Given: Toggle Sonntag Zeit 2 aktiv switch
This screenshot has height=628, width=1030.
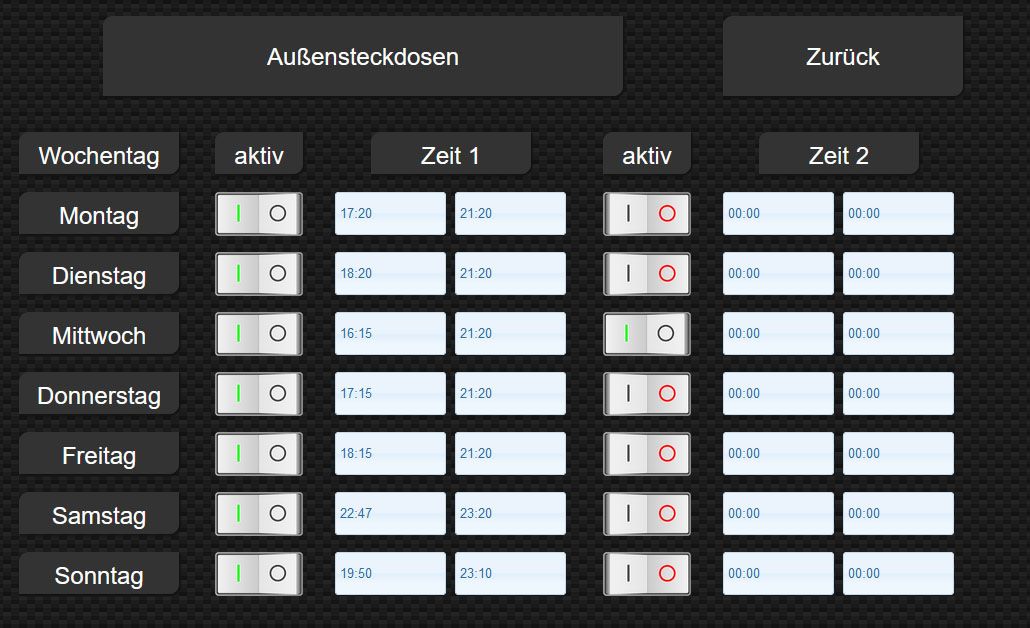Looking at the screenshot, I should click(647, 574).
